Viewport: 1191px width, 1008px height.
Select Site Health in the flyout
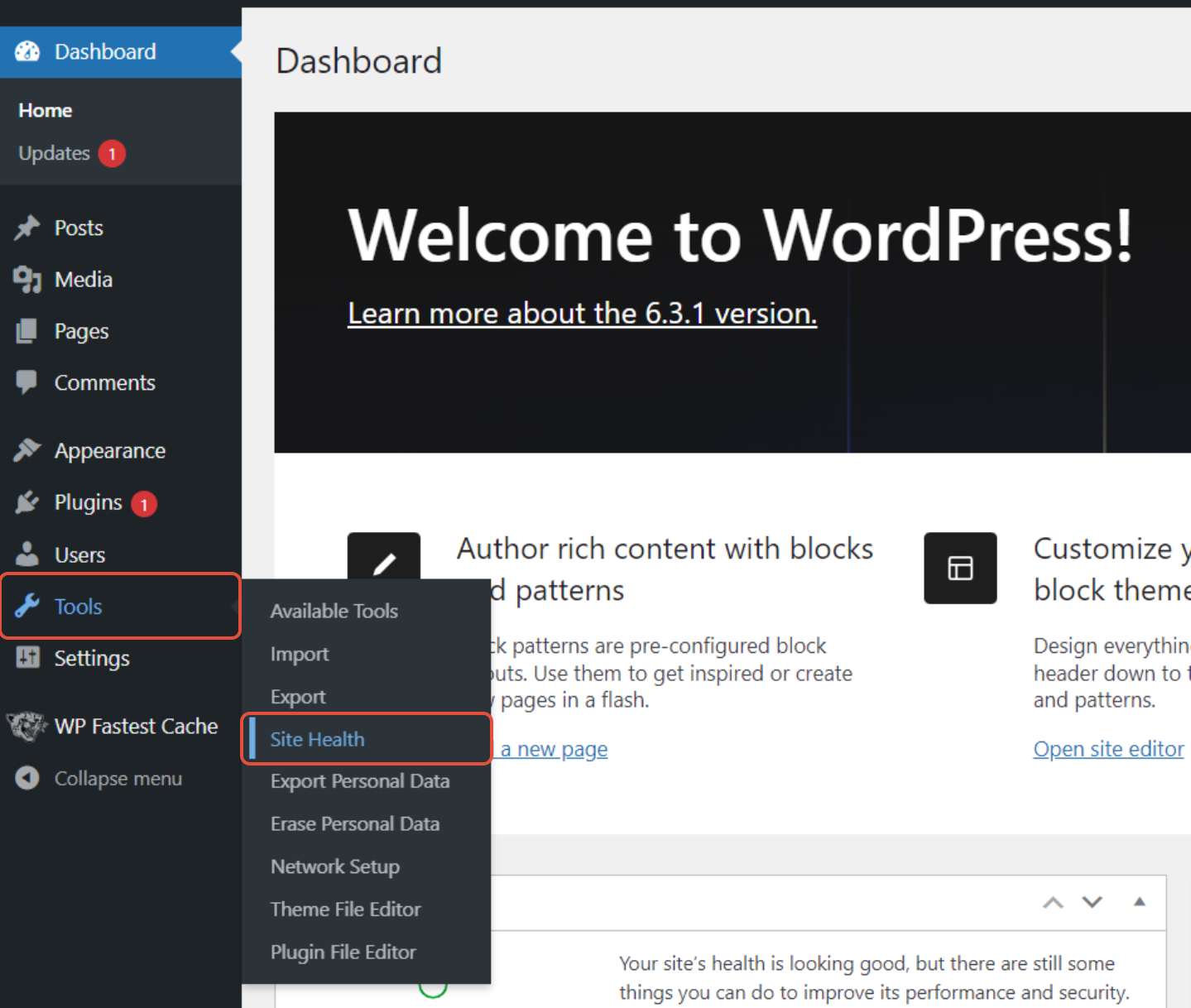click(317, 739)
